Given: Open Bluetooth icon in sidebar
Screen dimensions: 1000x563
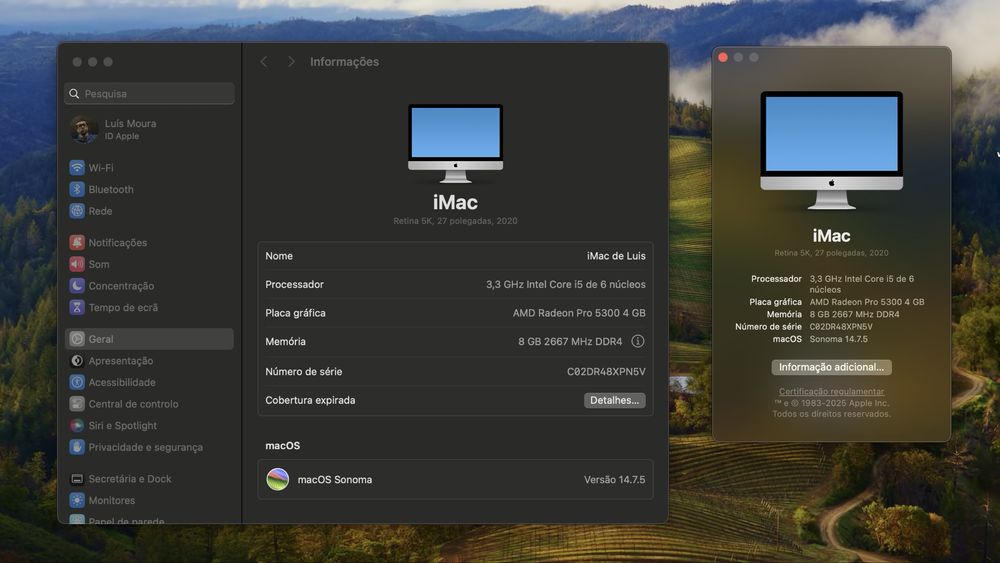Looking at the screenshot, I should click(77, 189).
